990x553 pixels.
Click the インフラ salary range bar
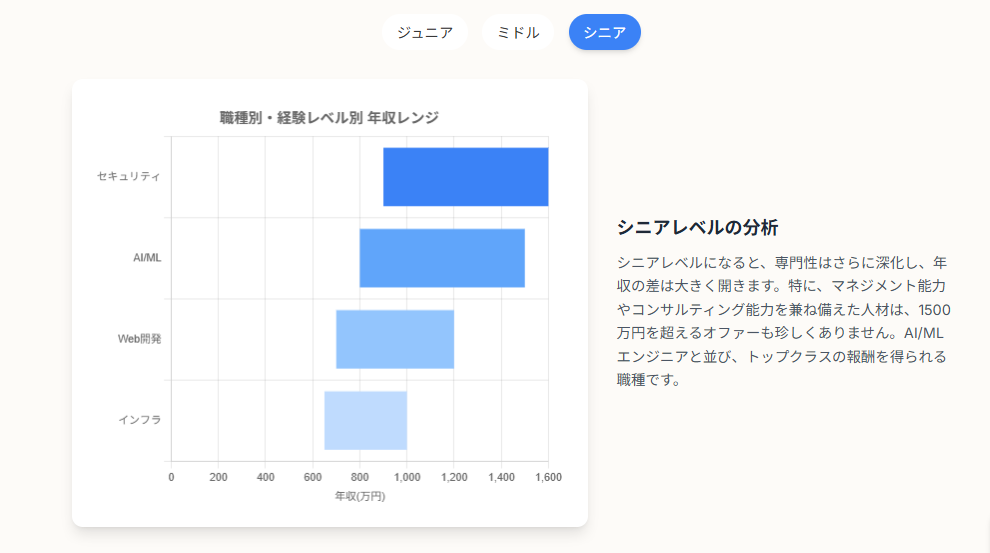point(366,420)
